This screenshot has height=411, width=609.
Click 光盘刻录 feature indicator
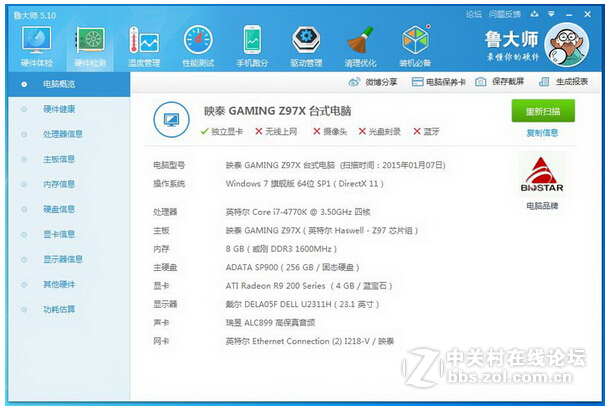(x=379, y=131)
